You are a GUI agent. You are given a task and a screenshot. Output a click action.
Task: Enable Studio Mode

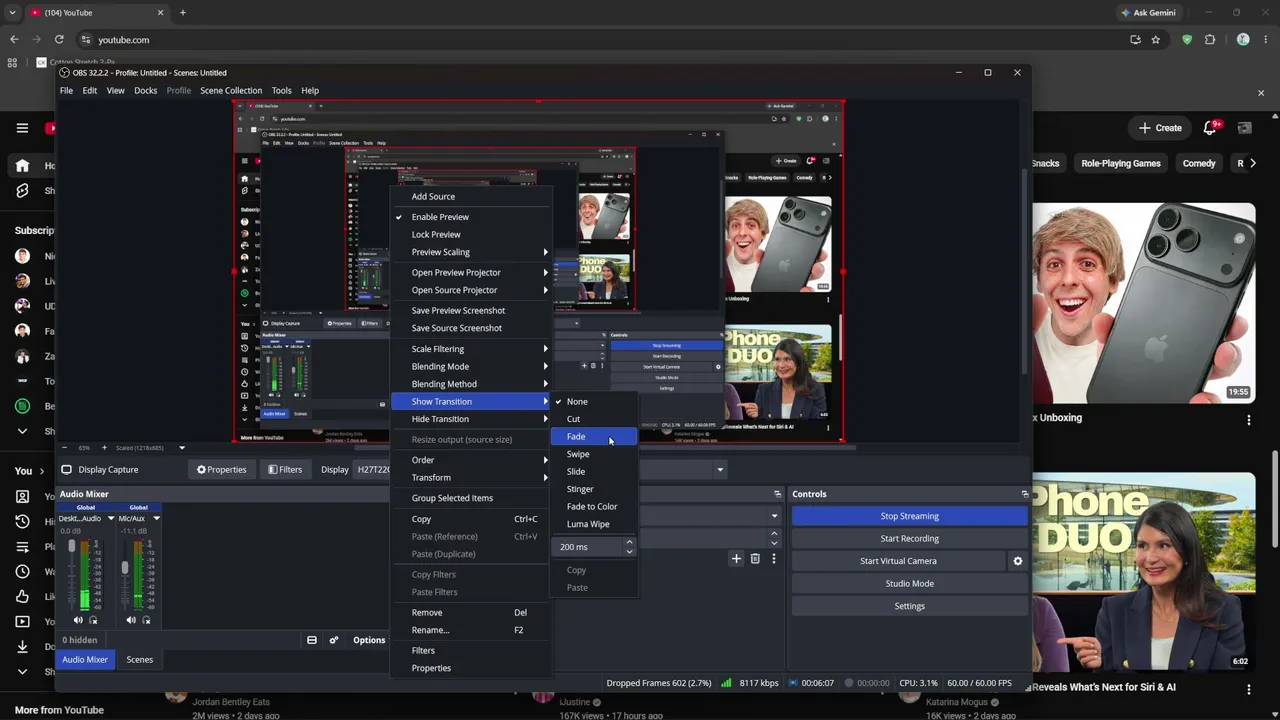click(909, 584)
